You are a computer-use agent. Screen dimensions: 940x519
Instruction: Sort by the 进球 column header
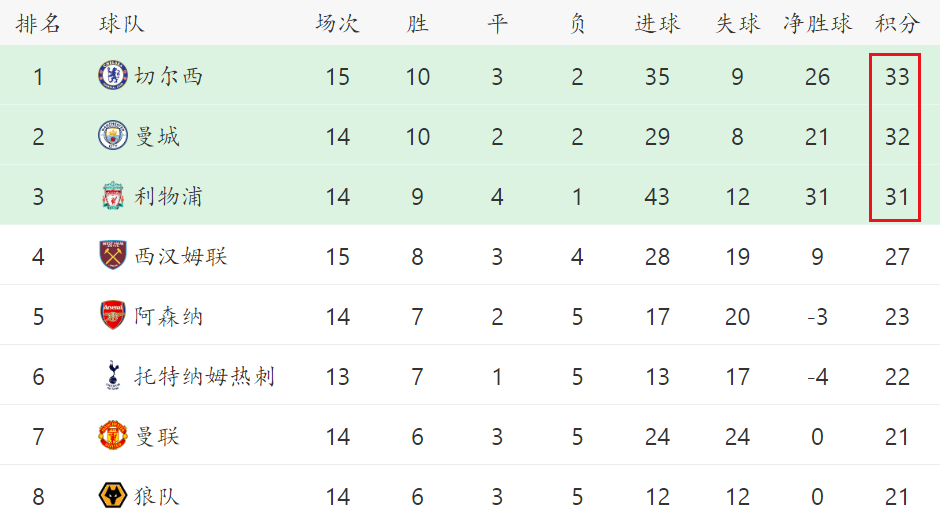(657, 23)
